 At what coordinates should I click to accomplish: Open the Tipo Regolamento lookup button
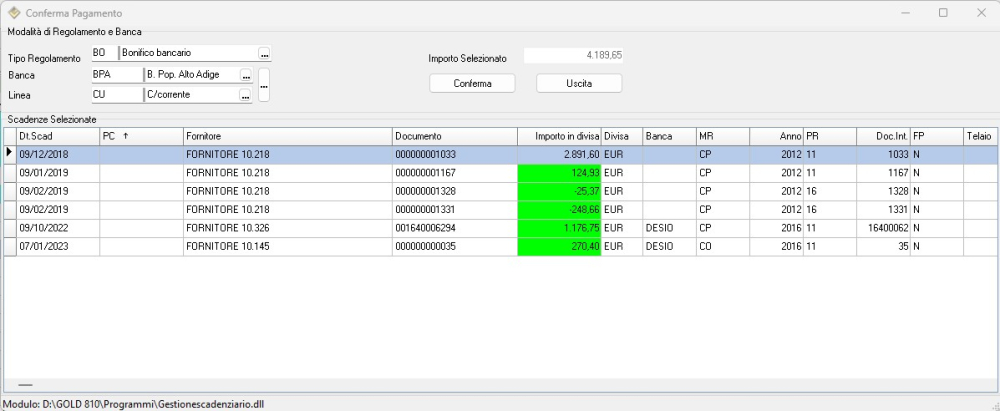[x=264, y=53]
